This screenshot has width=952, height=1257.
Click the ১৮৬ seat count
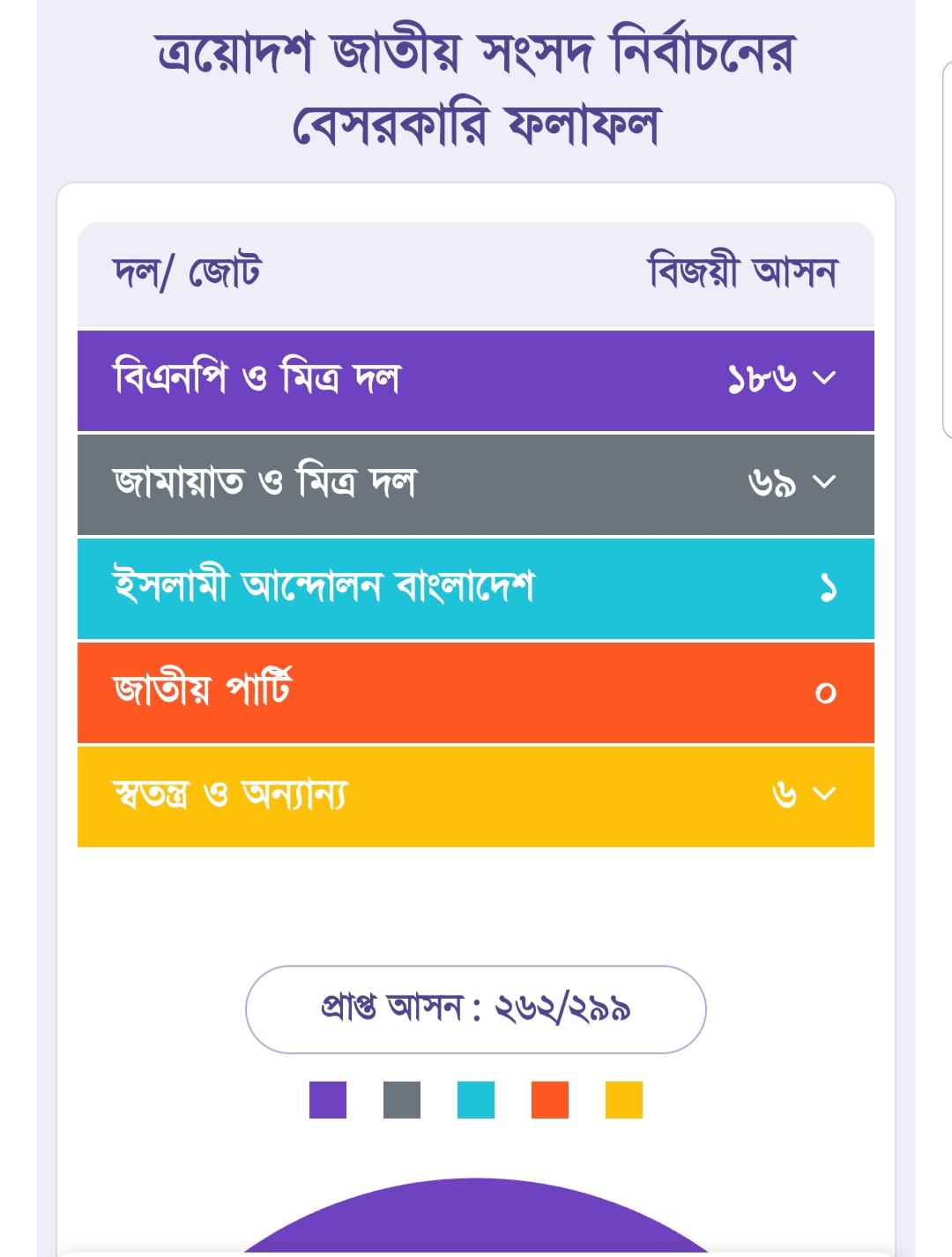(762, 379)
